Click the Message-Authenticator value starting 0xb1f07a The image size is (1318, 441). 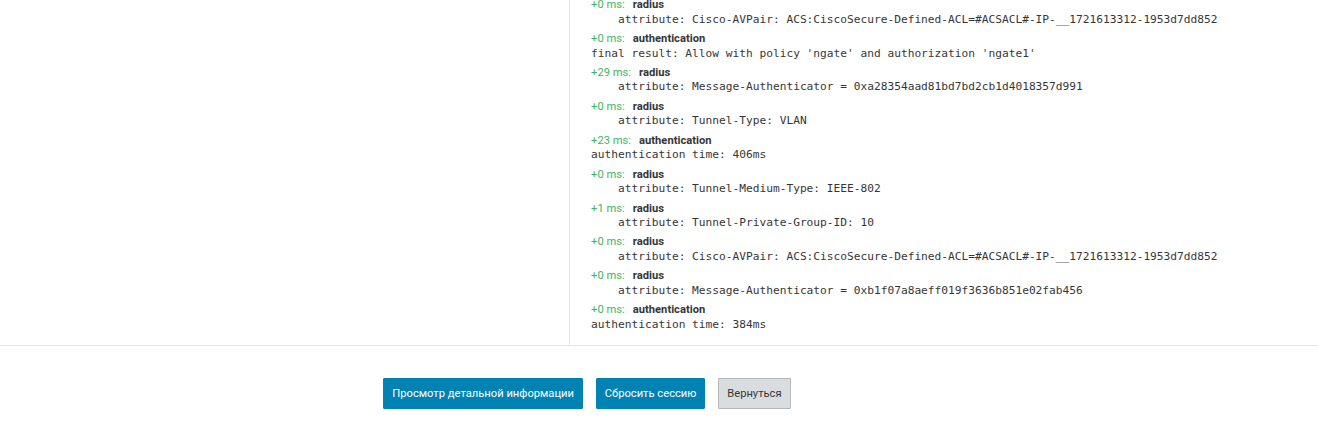[967, 291]
